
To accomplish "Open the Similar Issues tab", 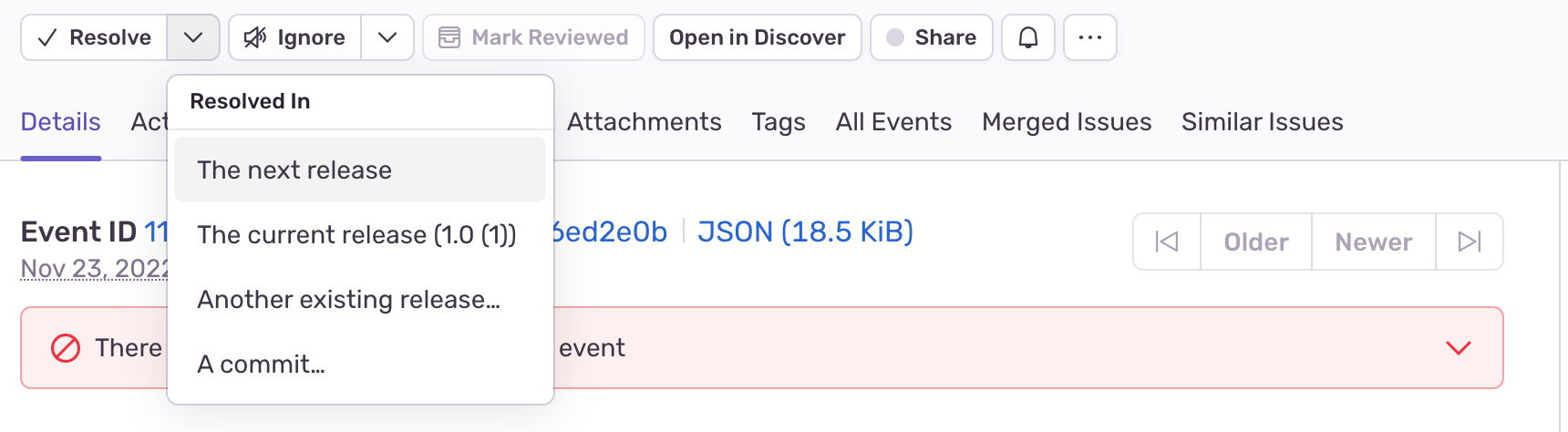I will [x=1262, y=122].
